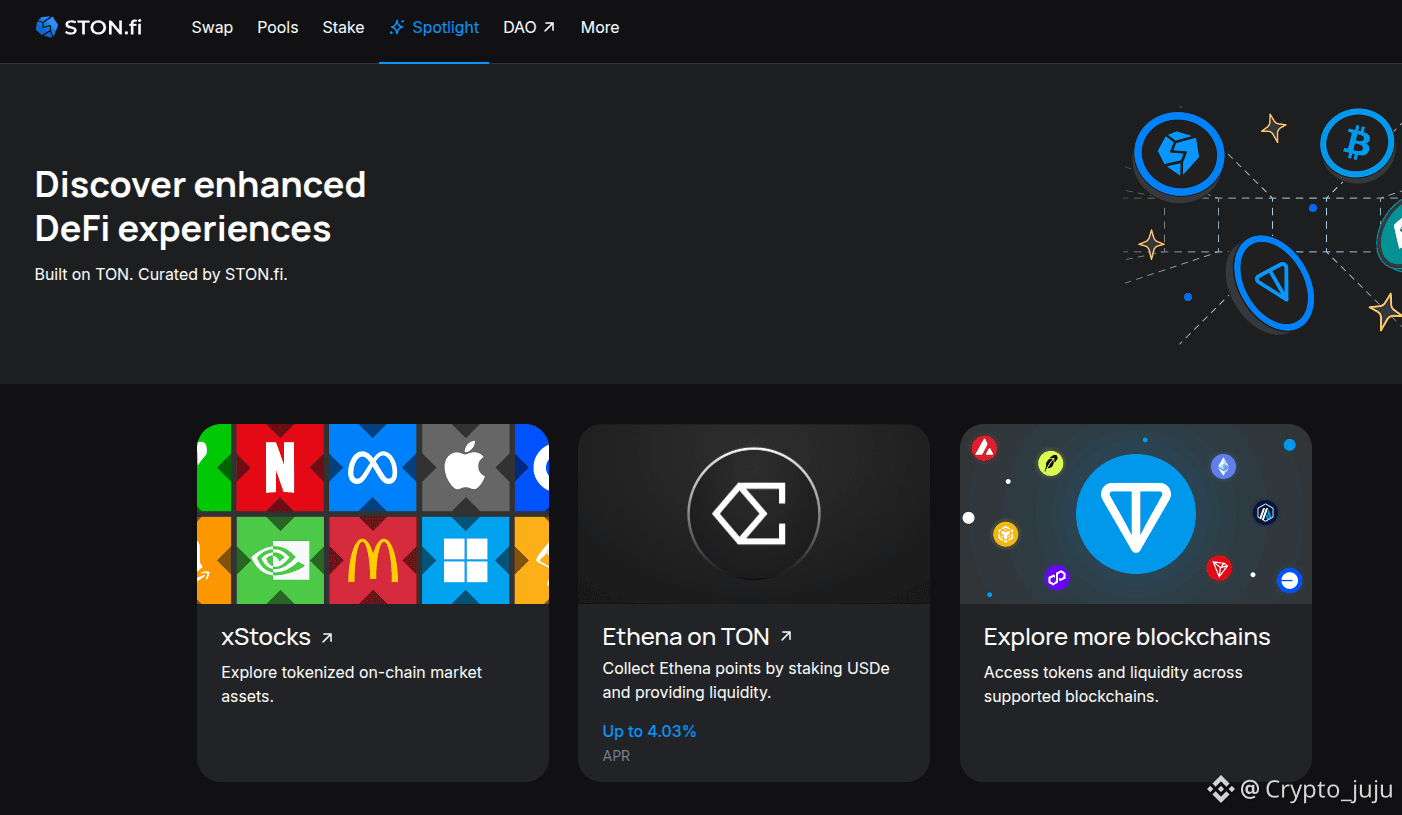Open the More menu
Viewport: 1402px width, 815px height.
(x=600, y=27)
